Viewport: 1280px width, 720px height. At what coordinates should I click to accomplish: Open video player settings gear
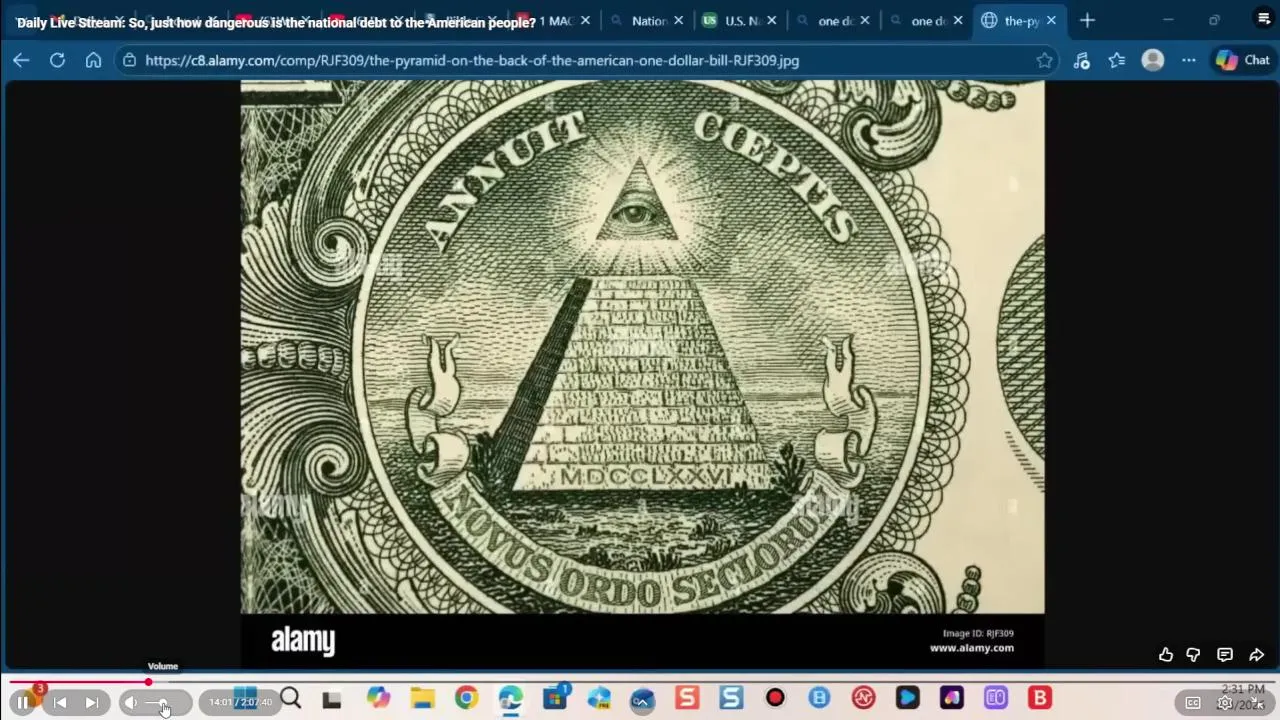pos(1225,703)
